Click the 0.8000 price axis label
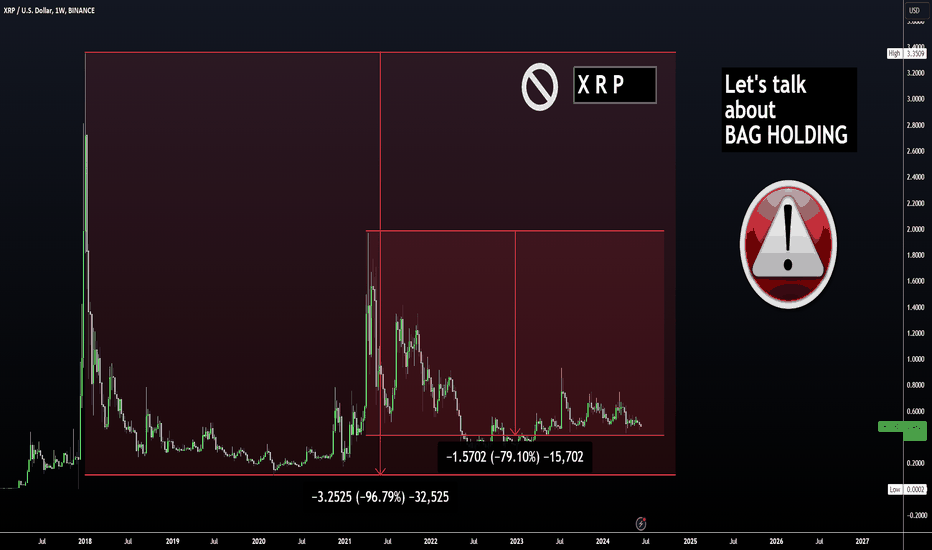This screenshot has width=932, height=550. [915, 385]
